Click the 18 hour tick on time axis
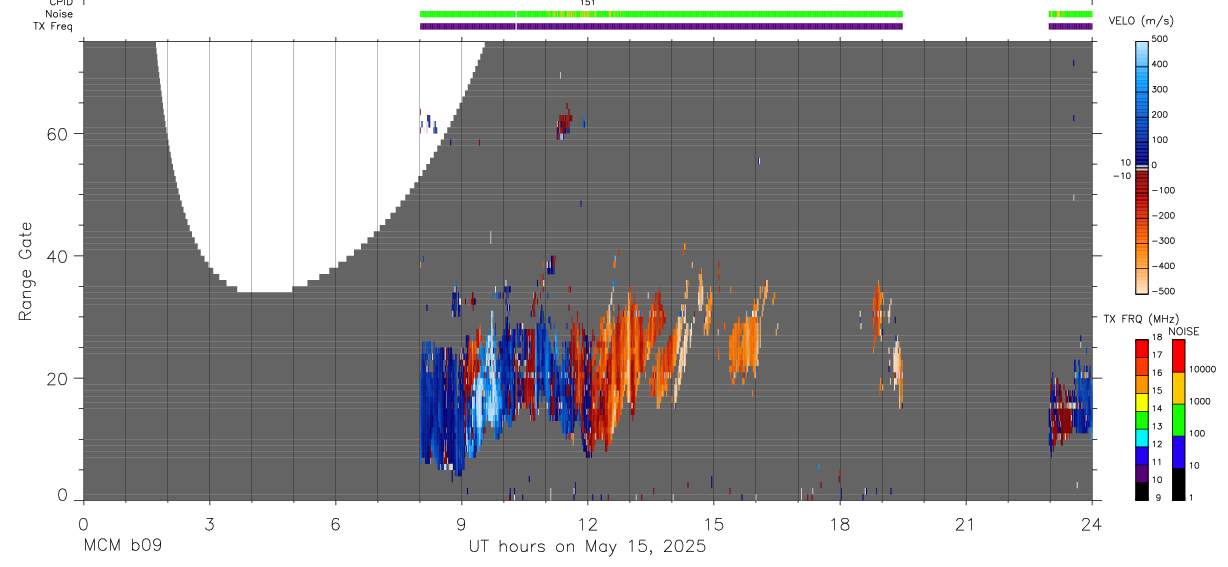 pos(840,523)
